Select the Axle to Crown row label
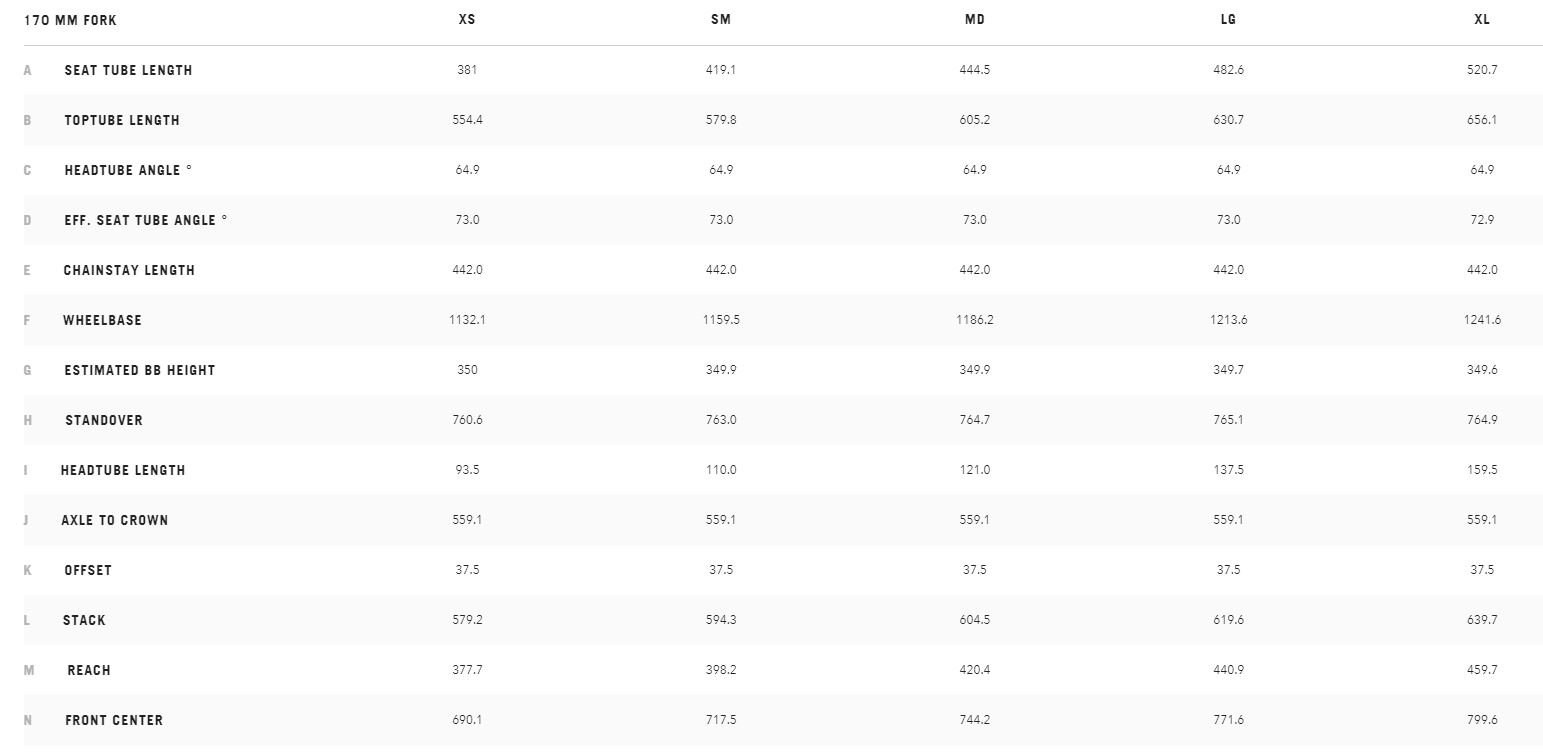Screen dimensions: 1543x753 pyautogui.click(x=114, y=520)
